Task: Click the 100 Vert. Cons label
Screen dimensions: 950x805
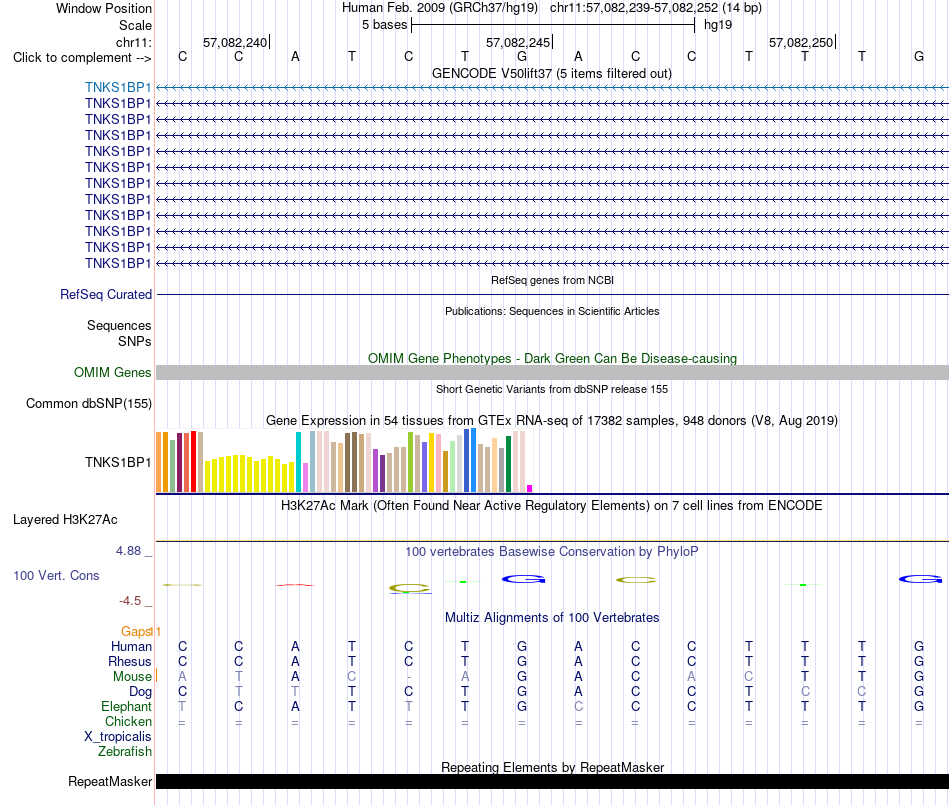Action: pyautogui.click(x=56, y=575)
